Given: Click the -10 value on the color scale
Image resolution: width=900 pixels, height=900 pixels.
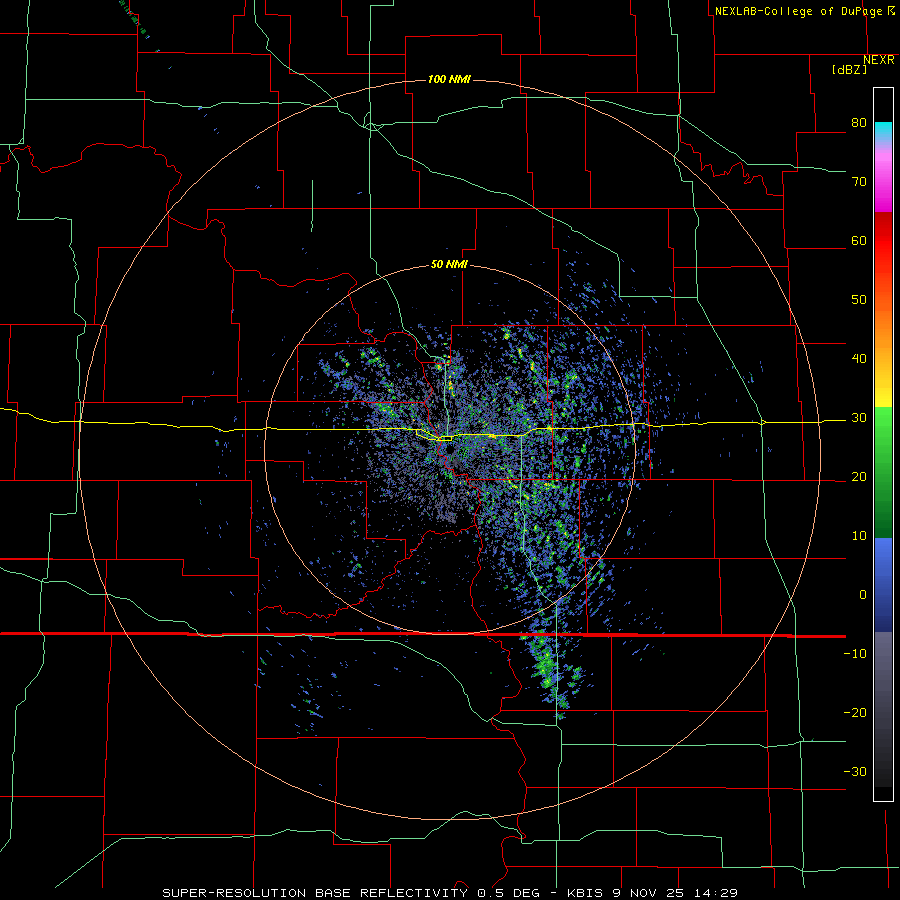Looking at the screenshot, I should [x=855, y=654].
